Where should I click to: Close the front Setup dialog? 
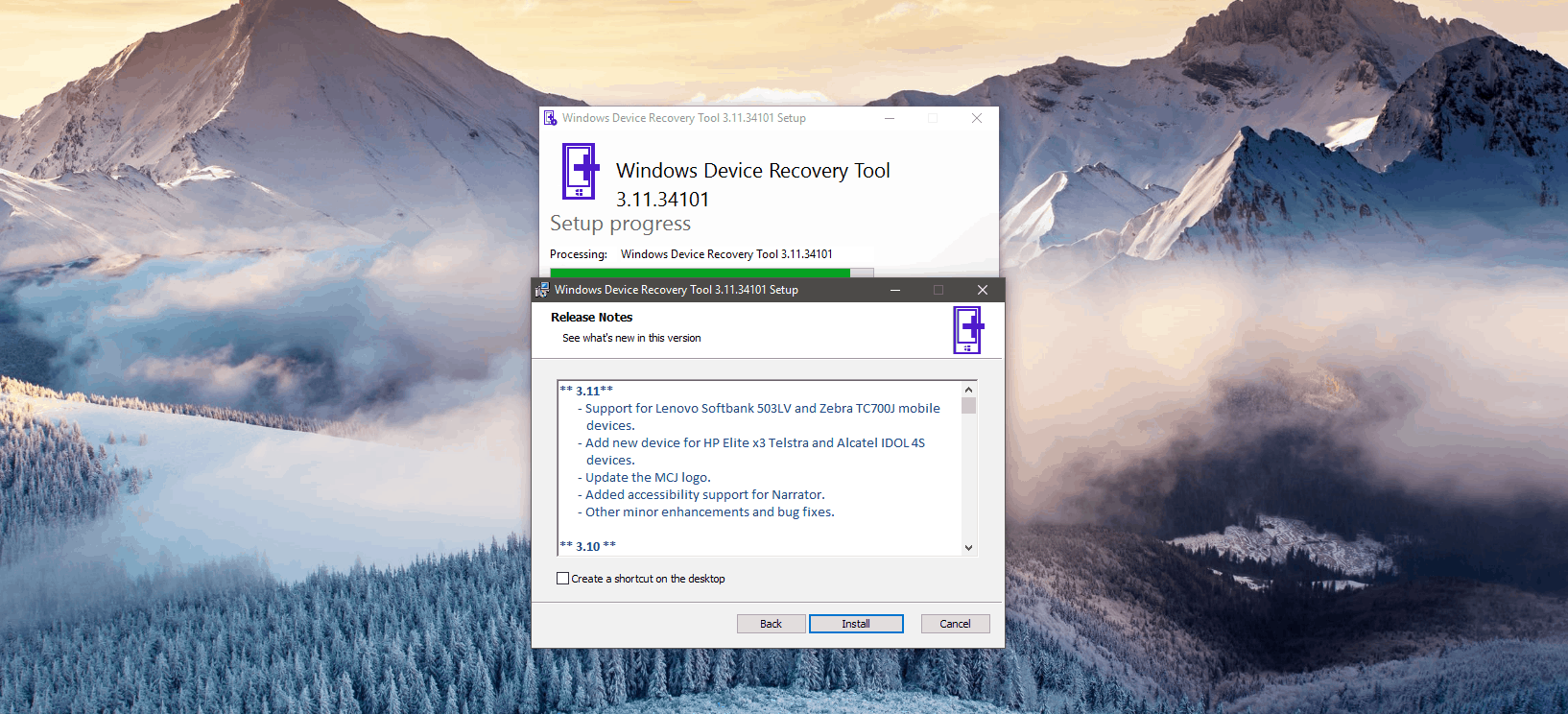(x=982, y=290)
